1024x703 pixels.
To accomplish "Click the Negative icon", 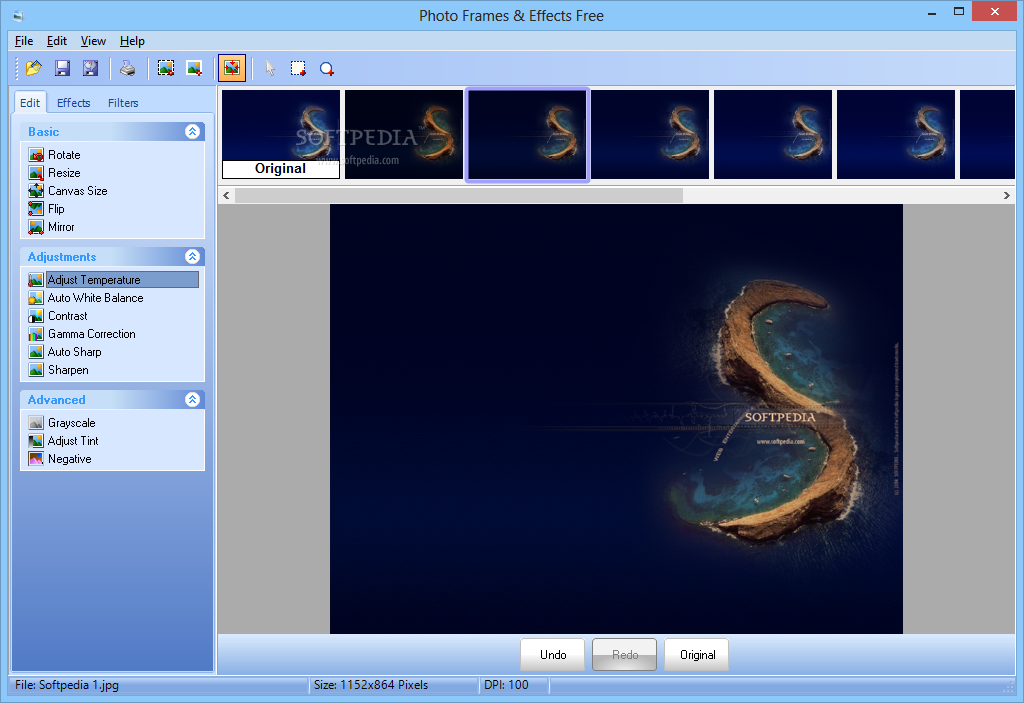I will pyautogui.click(x=36, y=459).
